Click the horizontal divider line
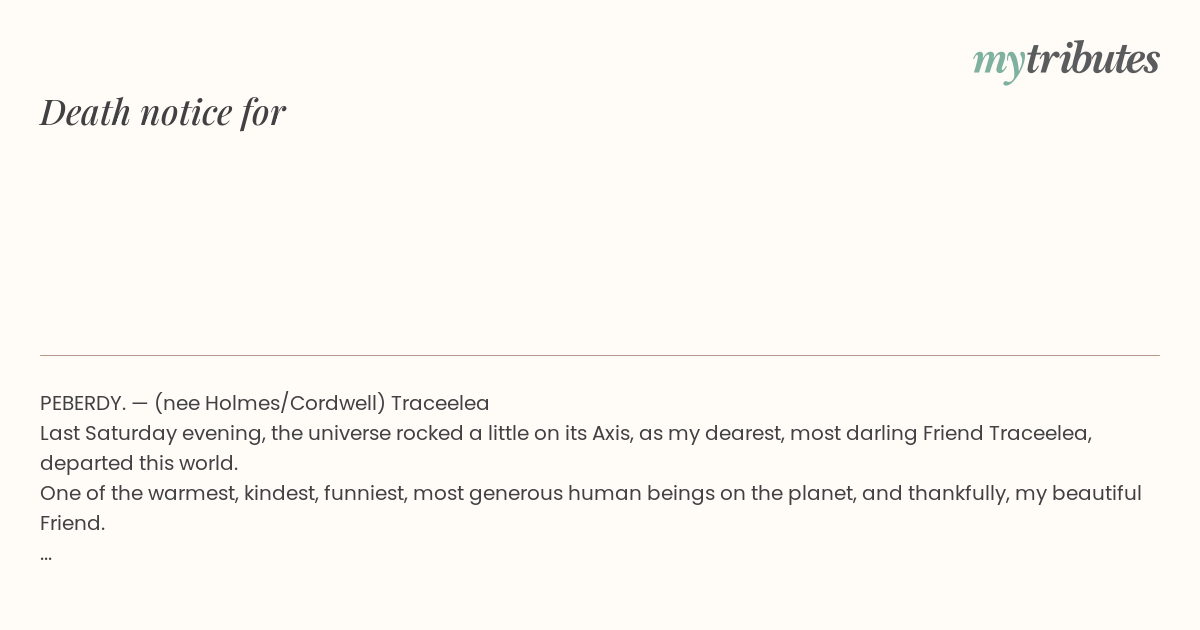 (600, 355)
